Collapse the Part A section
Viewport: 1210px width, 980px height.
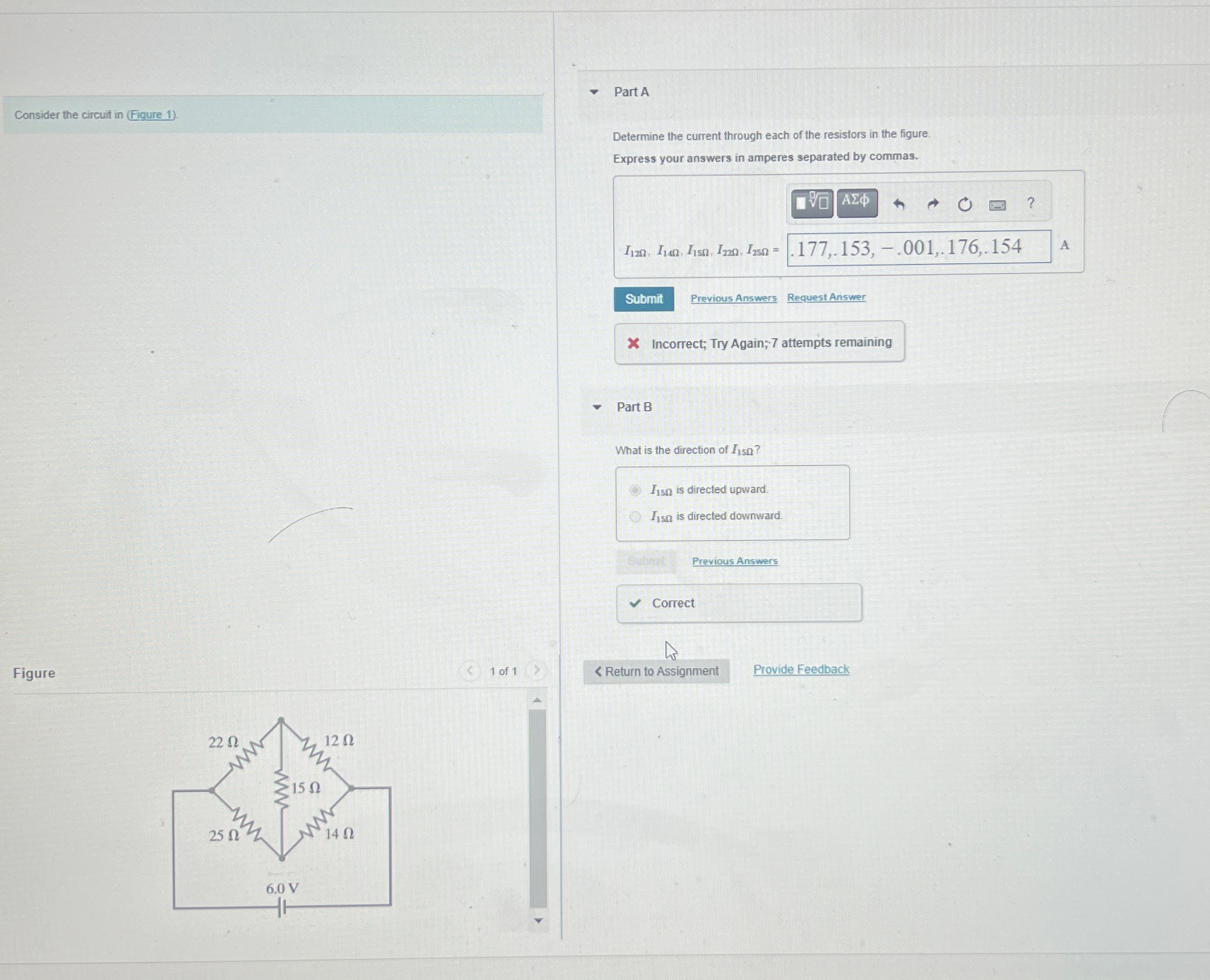594,92
